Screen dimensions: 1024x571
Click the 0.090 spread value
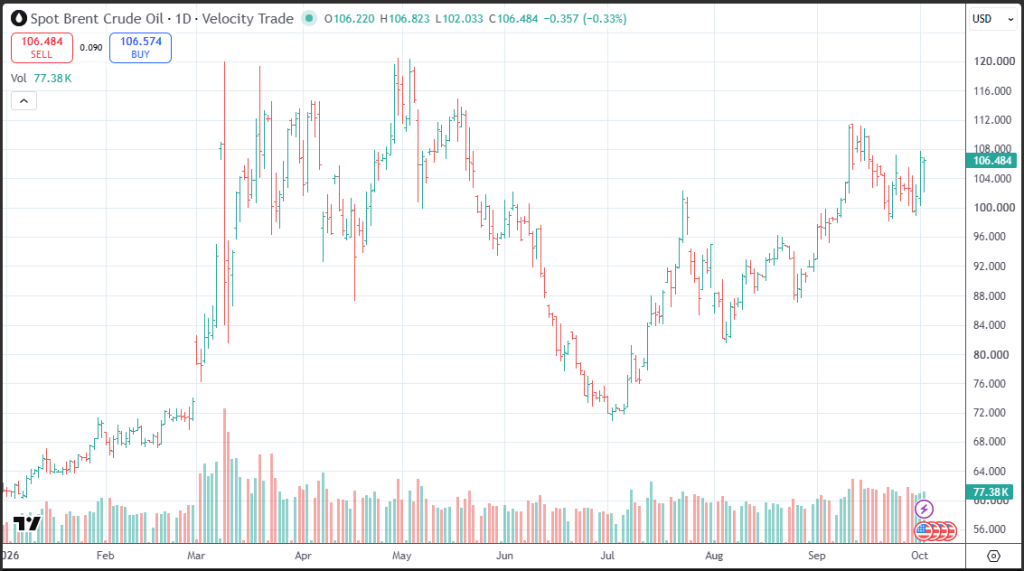click(91, 48)
